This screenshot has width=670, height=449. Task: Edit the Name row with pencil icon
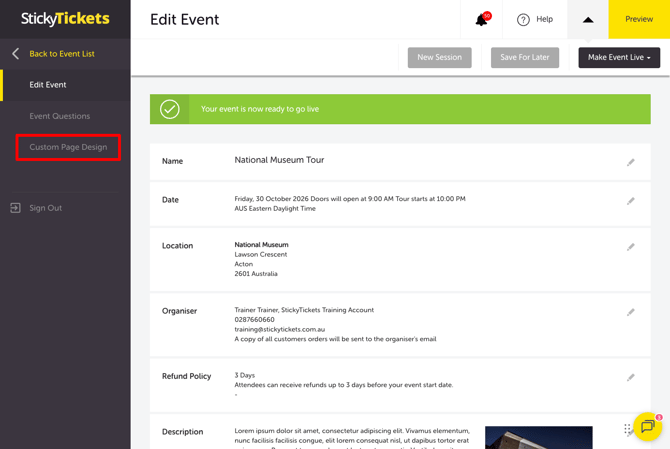point(631,162)
